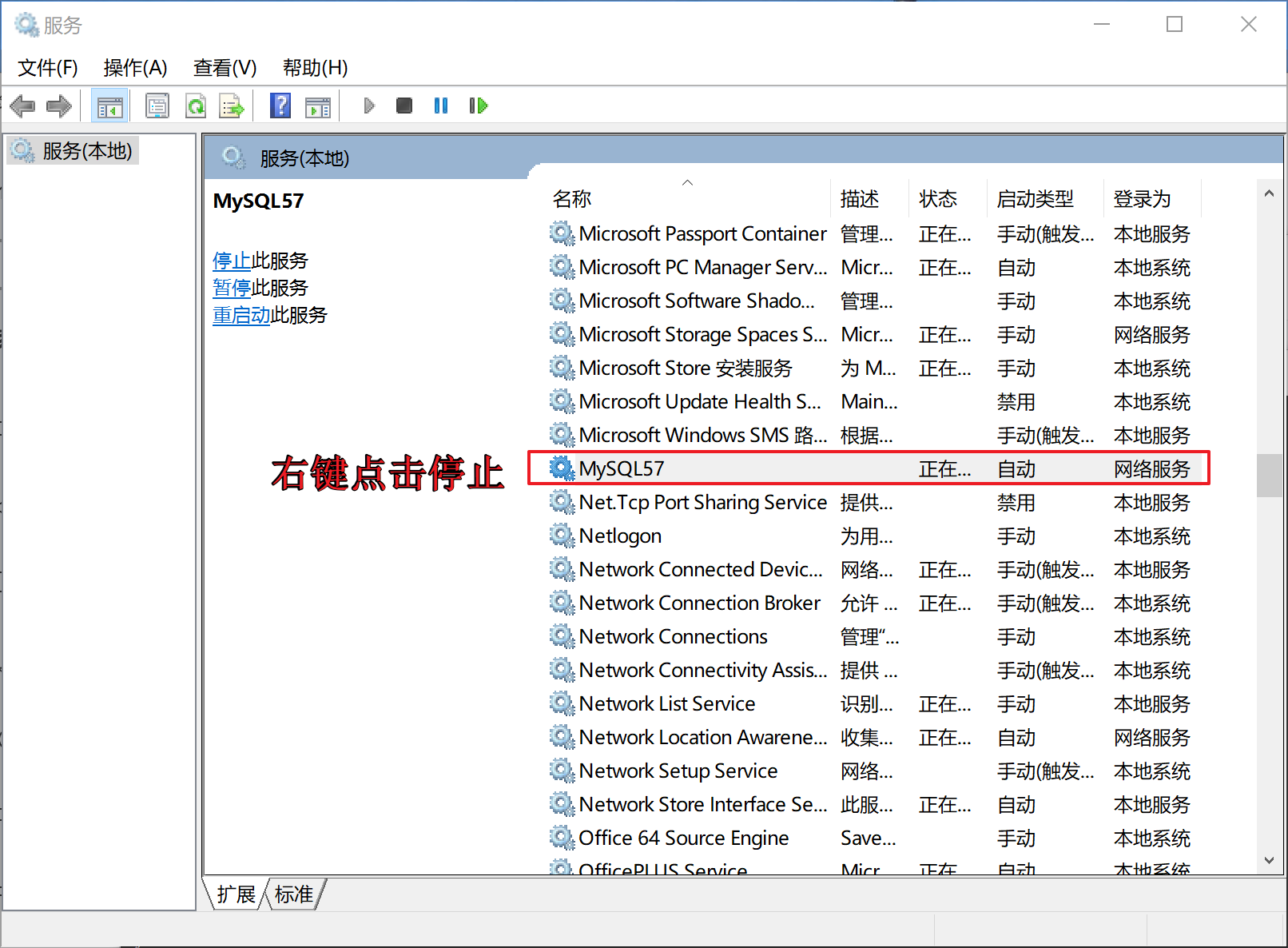Select Microsoft Storage Spaces S... service name

(703, 334)
